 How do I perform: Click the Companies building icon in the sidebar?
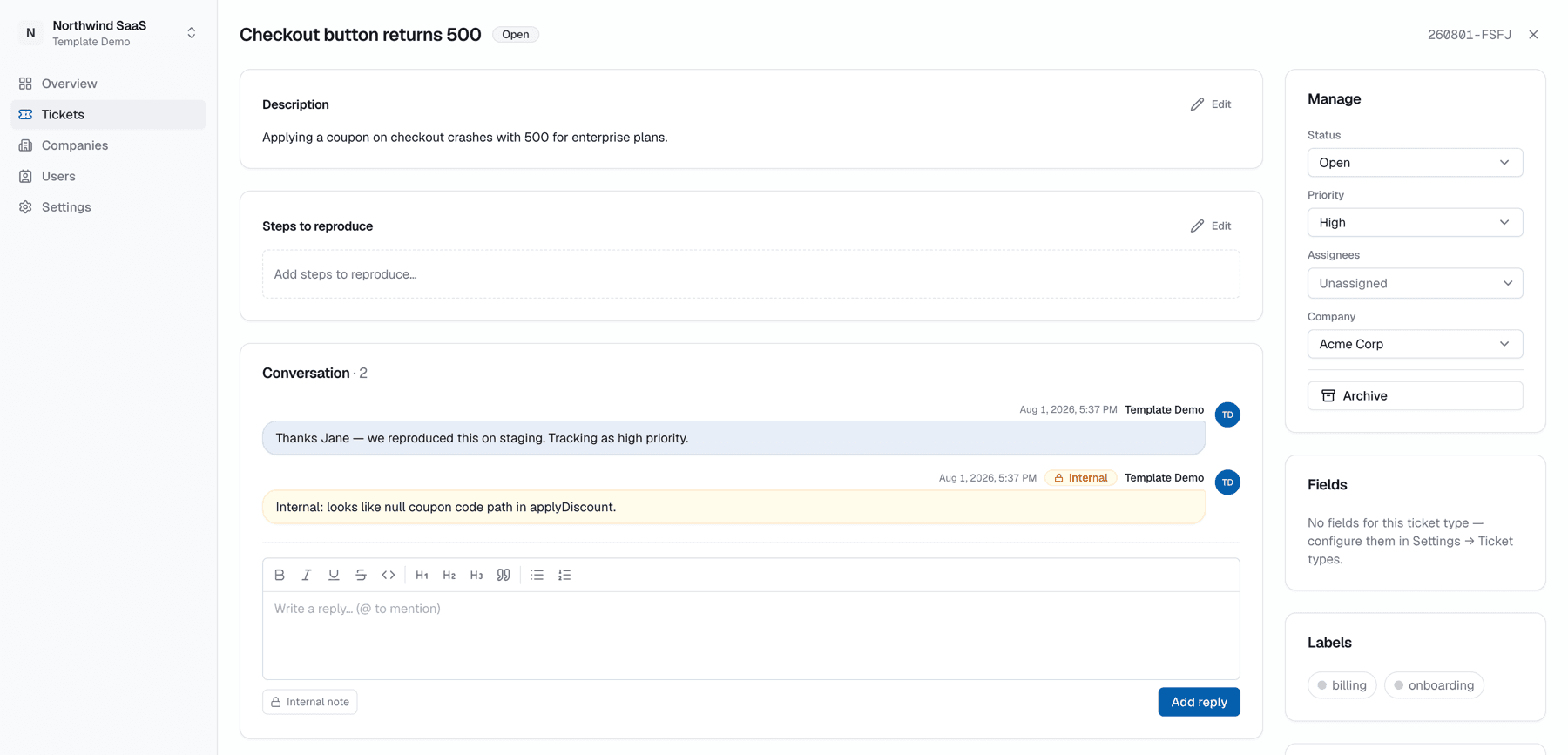[x=25, y=145]
